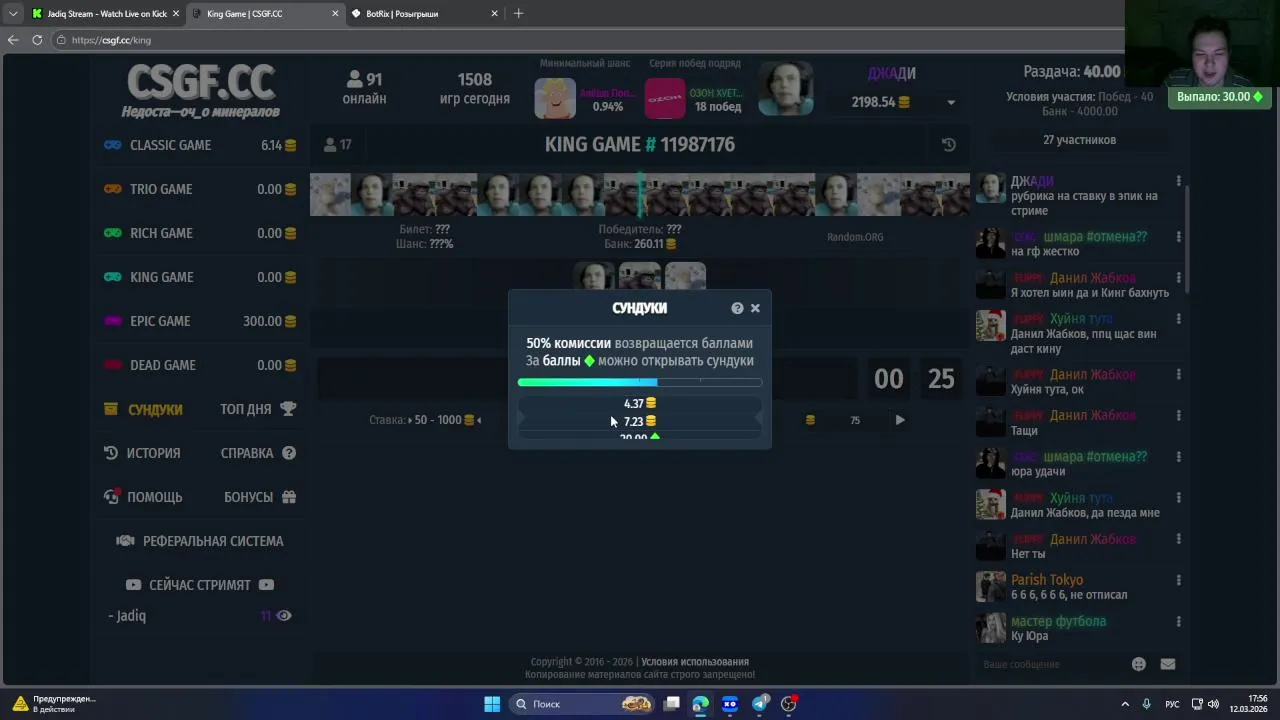Viewport: 1280px width, 720px height.
Task: Click the taskbar search box Поиск
Action: pyautogui.click(x=582, y=704)
